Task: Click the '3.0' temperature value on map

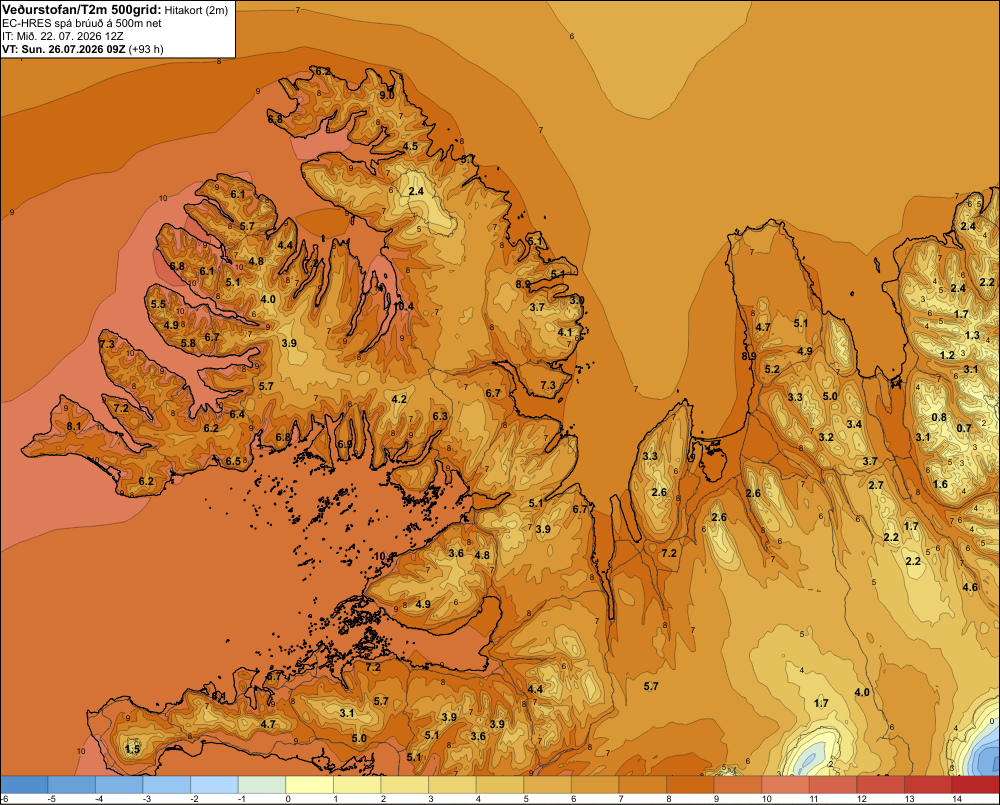Action: coord(577,300)
